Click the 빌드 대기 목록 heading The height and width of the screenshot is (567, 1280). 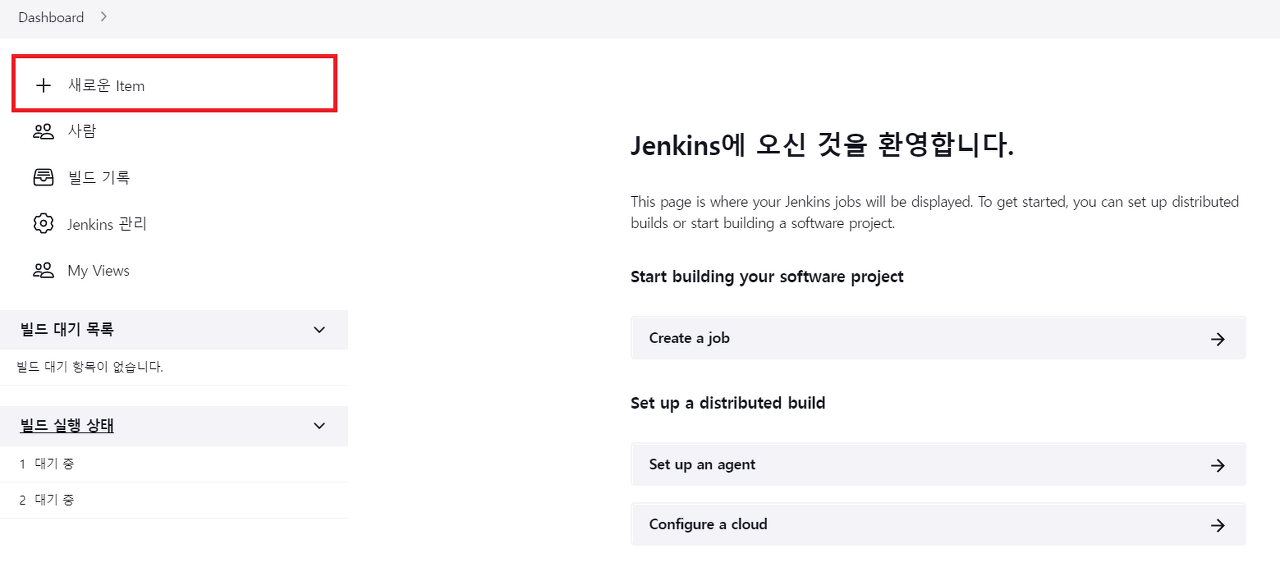(x=67, y=329)
